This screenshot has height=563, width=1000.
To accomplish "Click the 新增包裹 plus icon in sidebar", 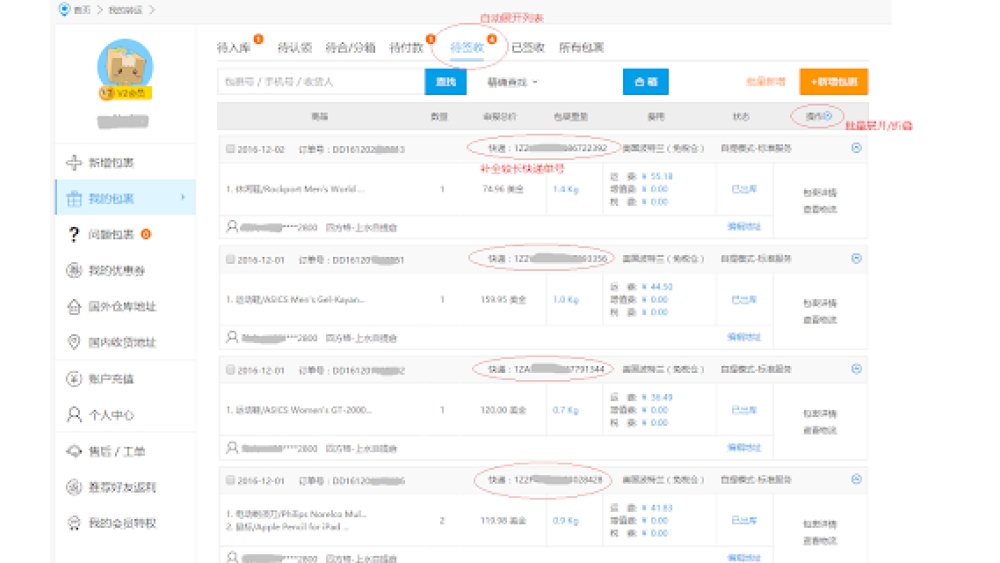I will coord(74,163).
